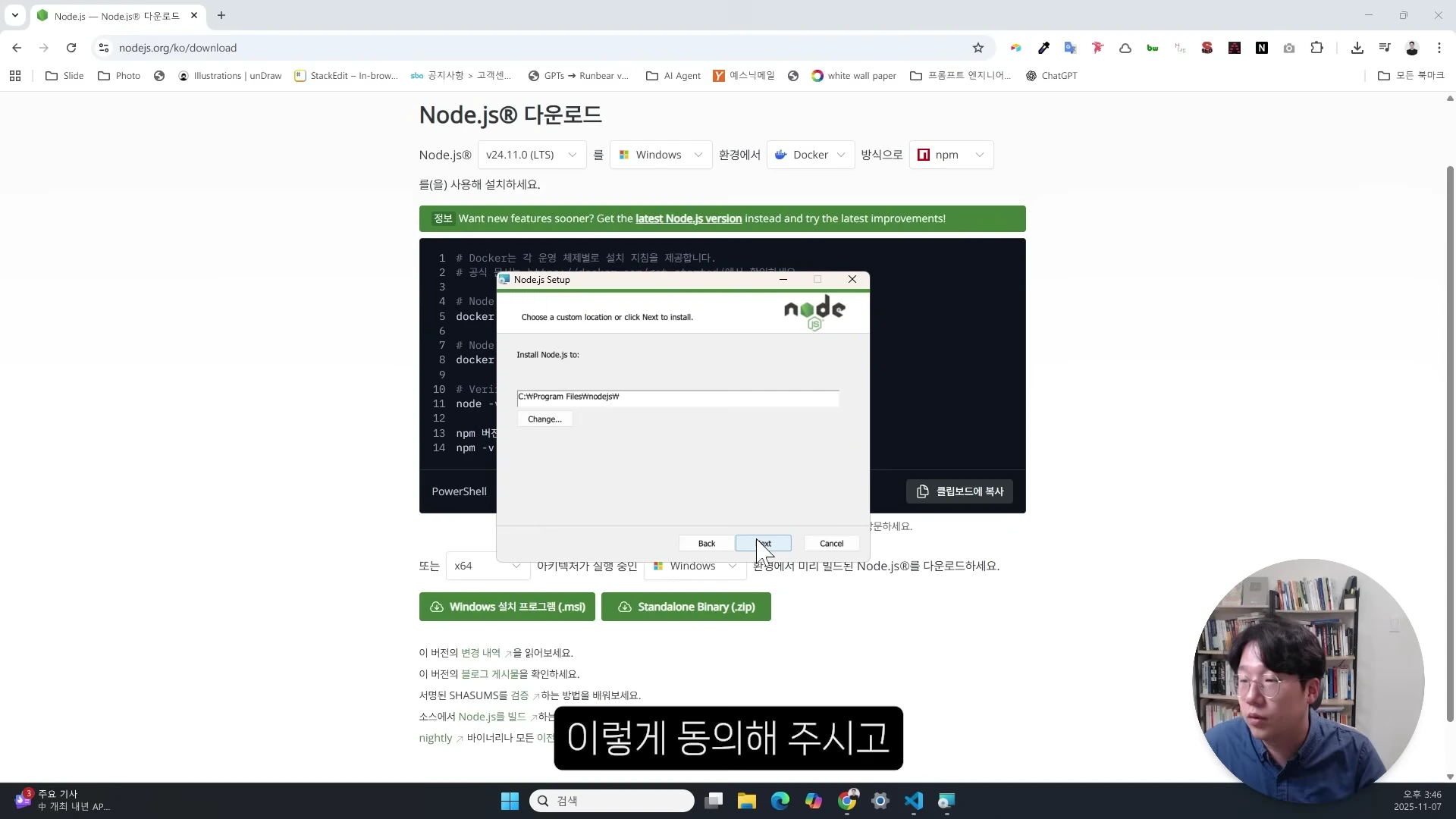Click the Google Translate extension icon
This screenshot has width=1456, height=819.
click(1070, 48)
